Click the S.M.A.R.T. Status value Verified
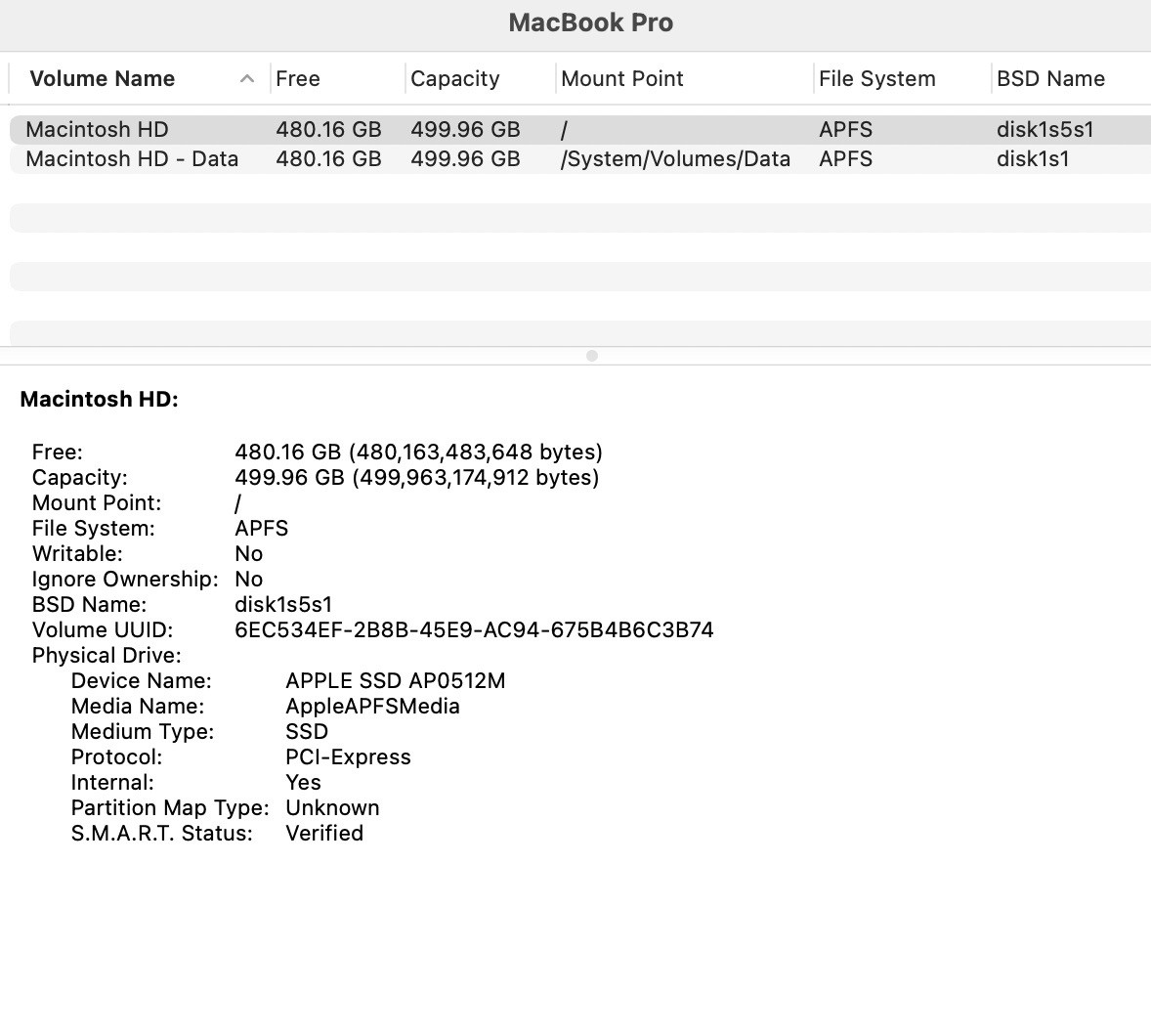 tap(324, 834)
